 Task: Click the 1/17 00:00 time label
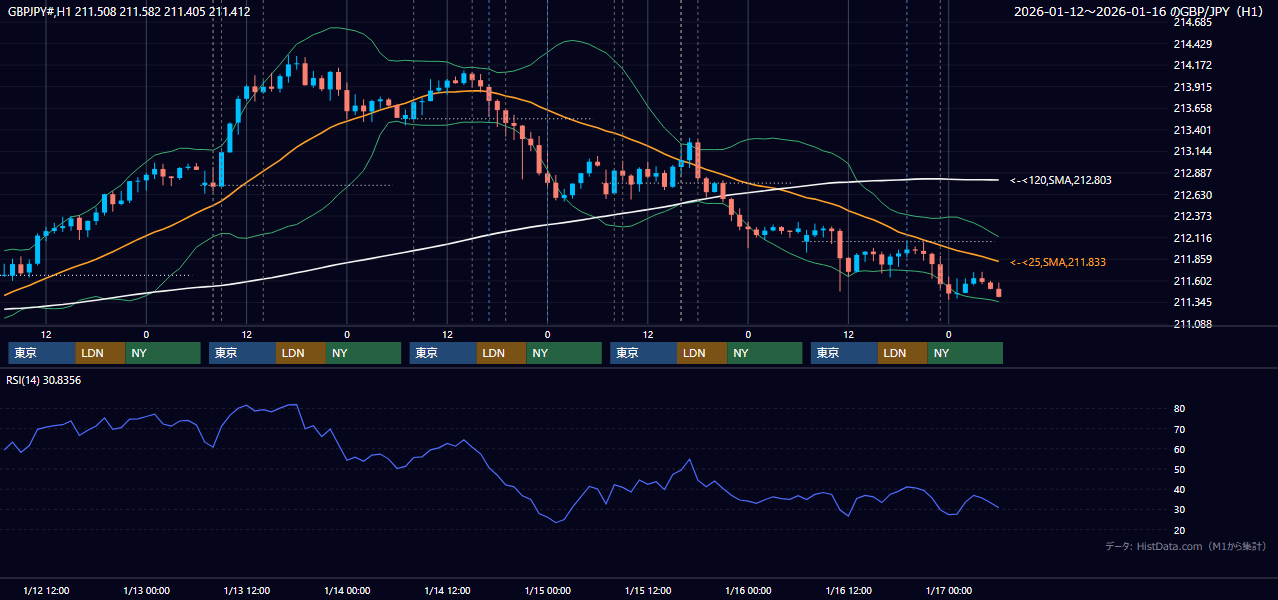(949, 591)
